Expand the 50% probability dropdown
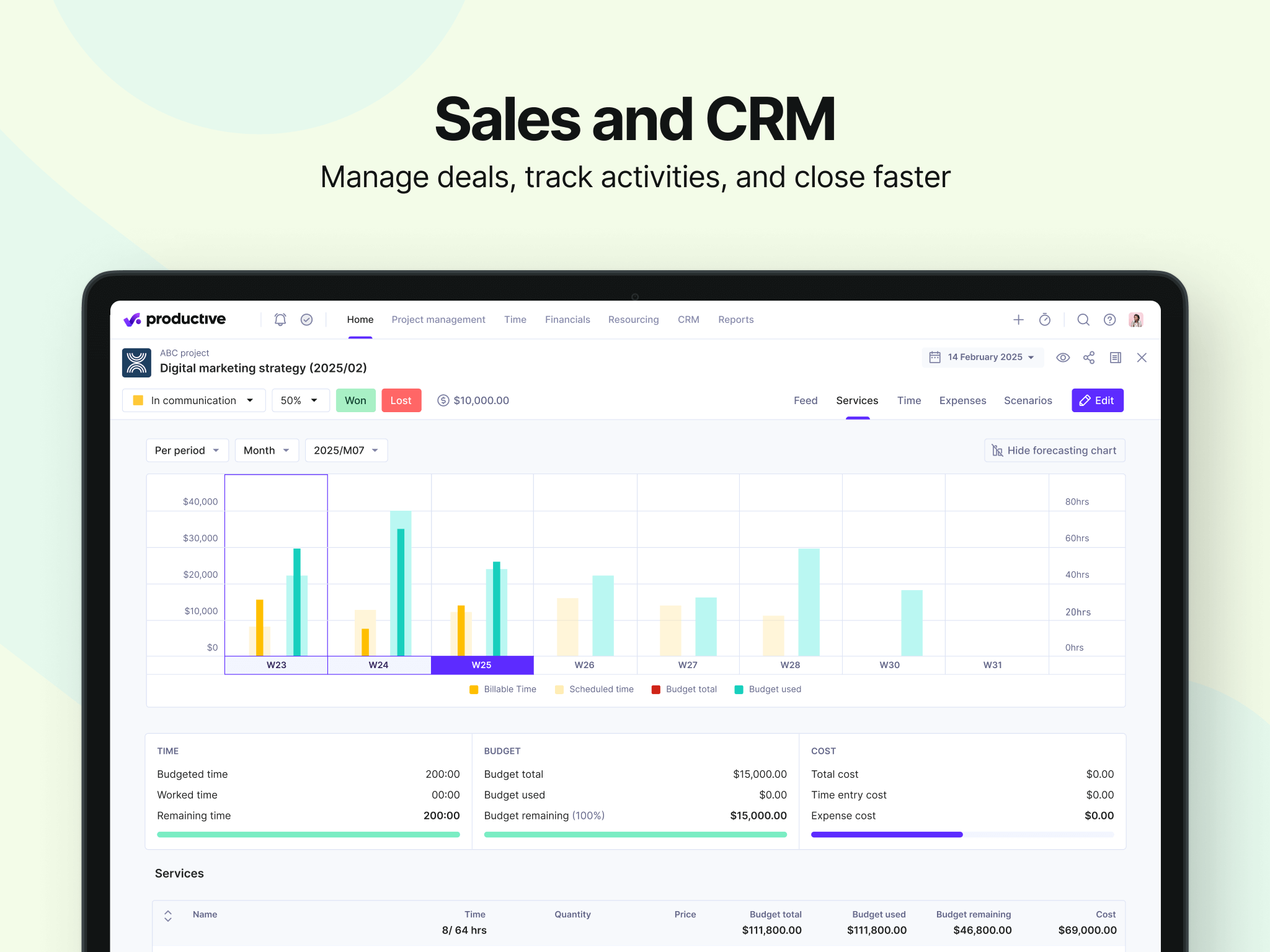This screenshot has width=1270, height=952. pos(300,400)
